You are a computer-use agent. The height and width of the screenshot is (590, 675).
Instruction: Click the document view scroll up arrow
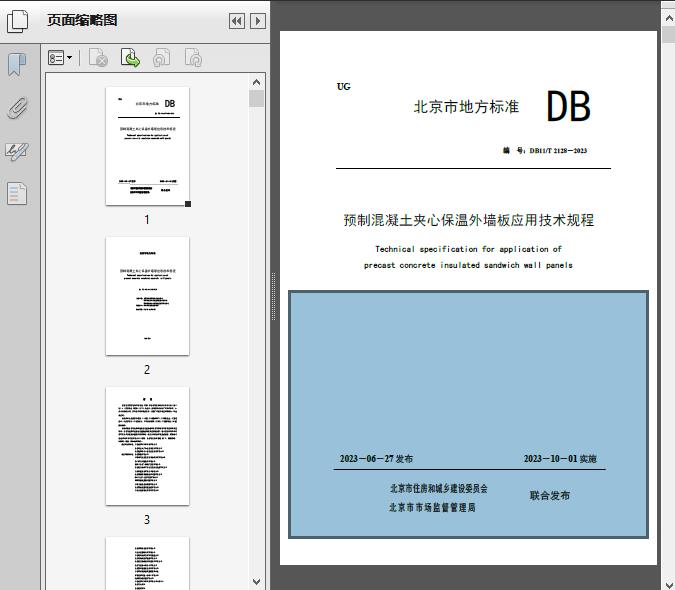(669, 19)
